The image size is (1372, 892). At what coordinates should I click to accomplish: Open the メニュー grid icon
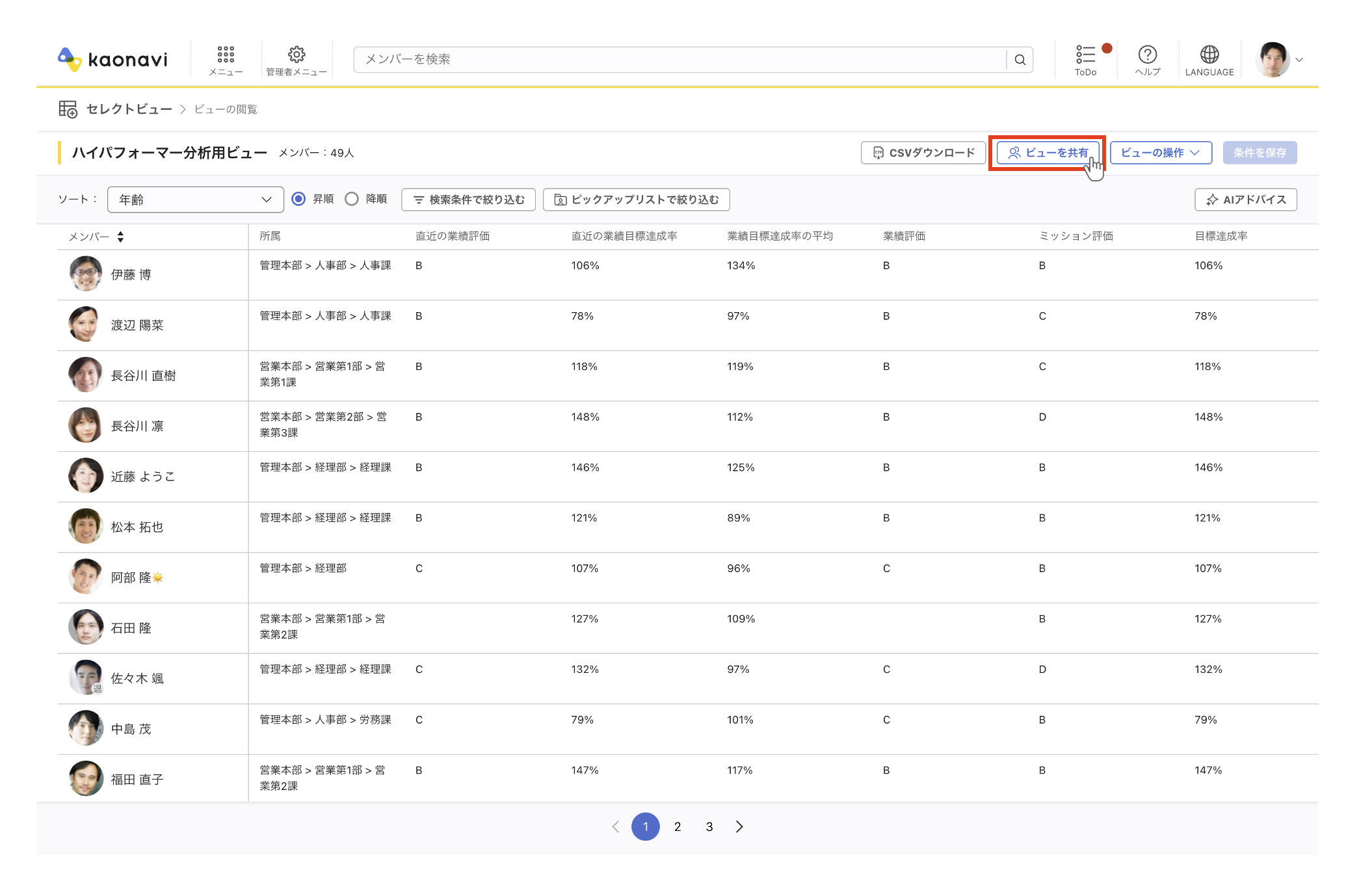226,55
